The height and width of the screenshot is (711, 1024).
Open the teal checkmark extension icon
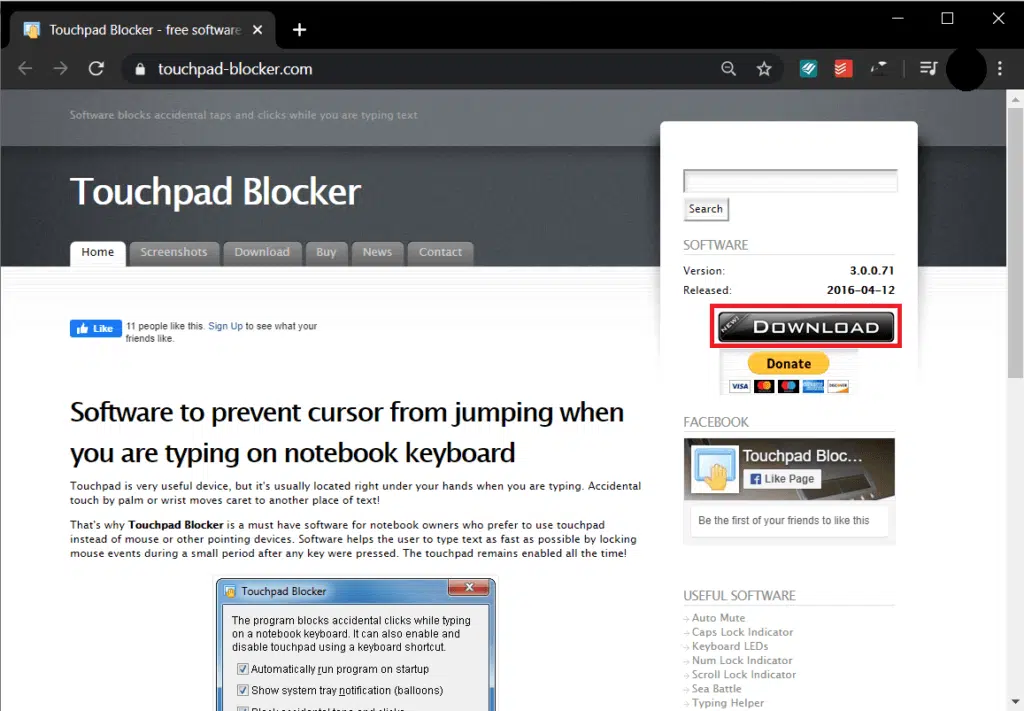point(808,69)
